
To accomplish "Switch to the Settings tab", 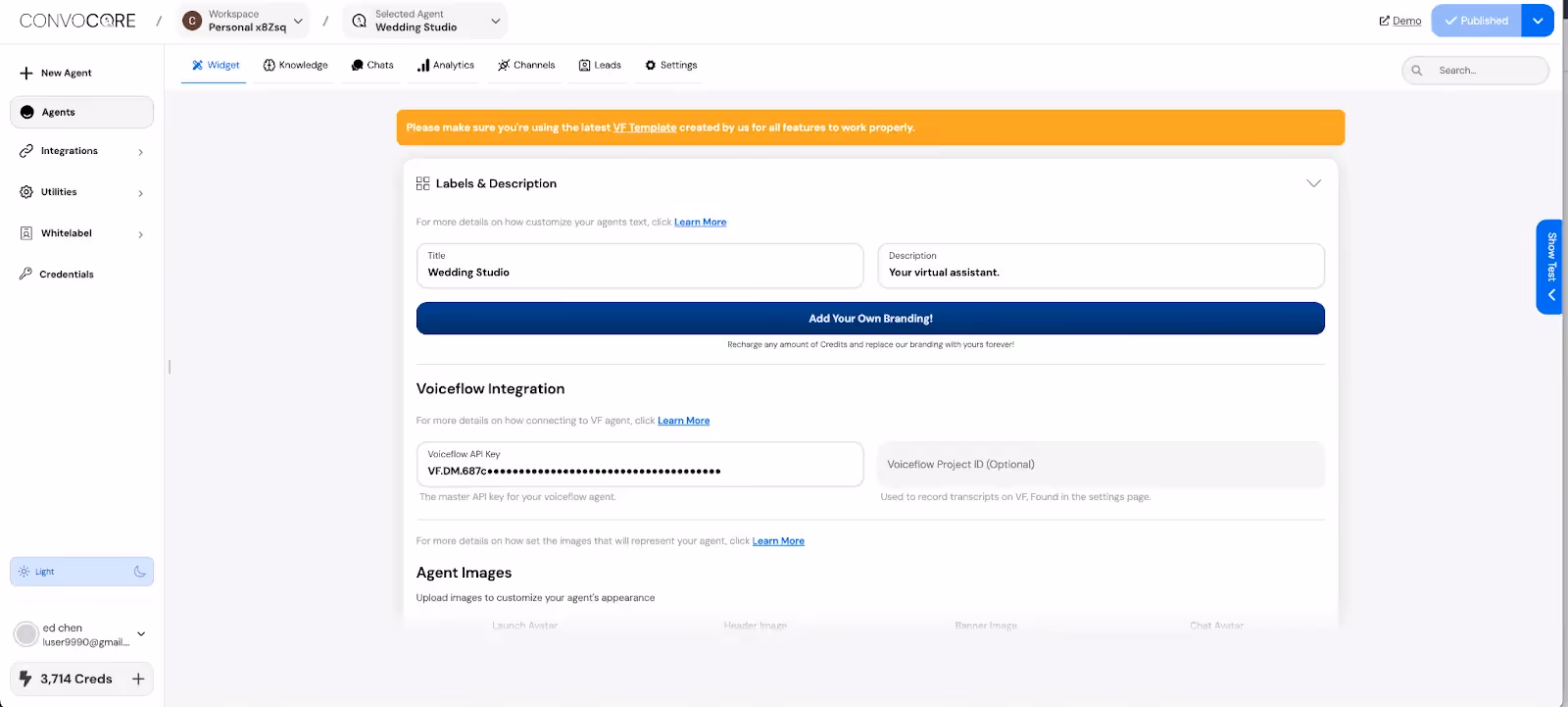I will [671, 65].
